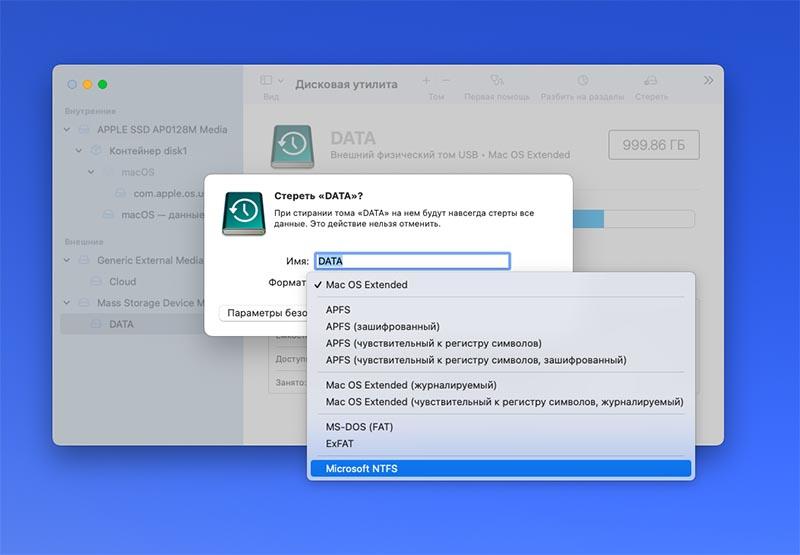800x555 pixels.
Task: Select the Cloud volume in sidebar
Action: tap(122, 282)
